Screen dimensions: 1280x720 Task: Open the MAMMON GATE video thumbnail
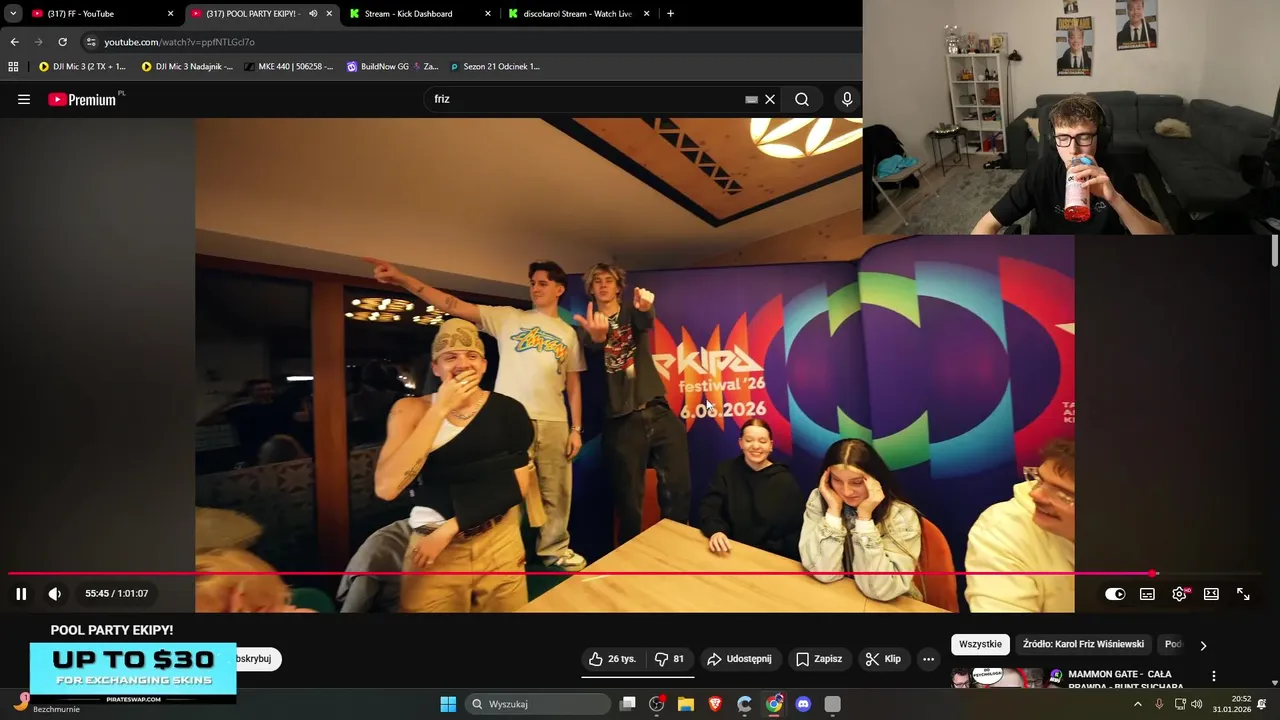[997, 679]
